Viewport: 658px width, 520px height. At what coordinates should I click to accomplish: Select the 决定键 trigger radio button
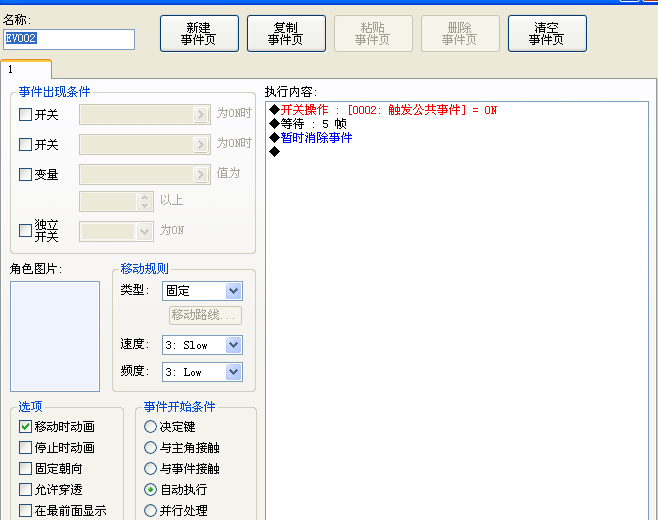[150, 426]
